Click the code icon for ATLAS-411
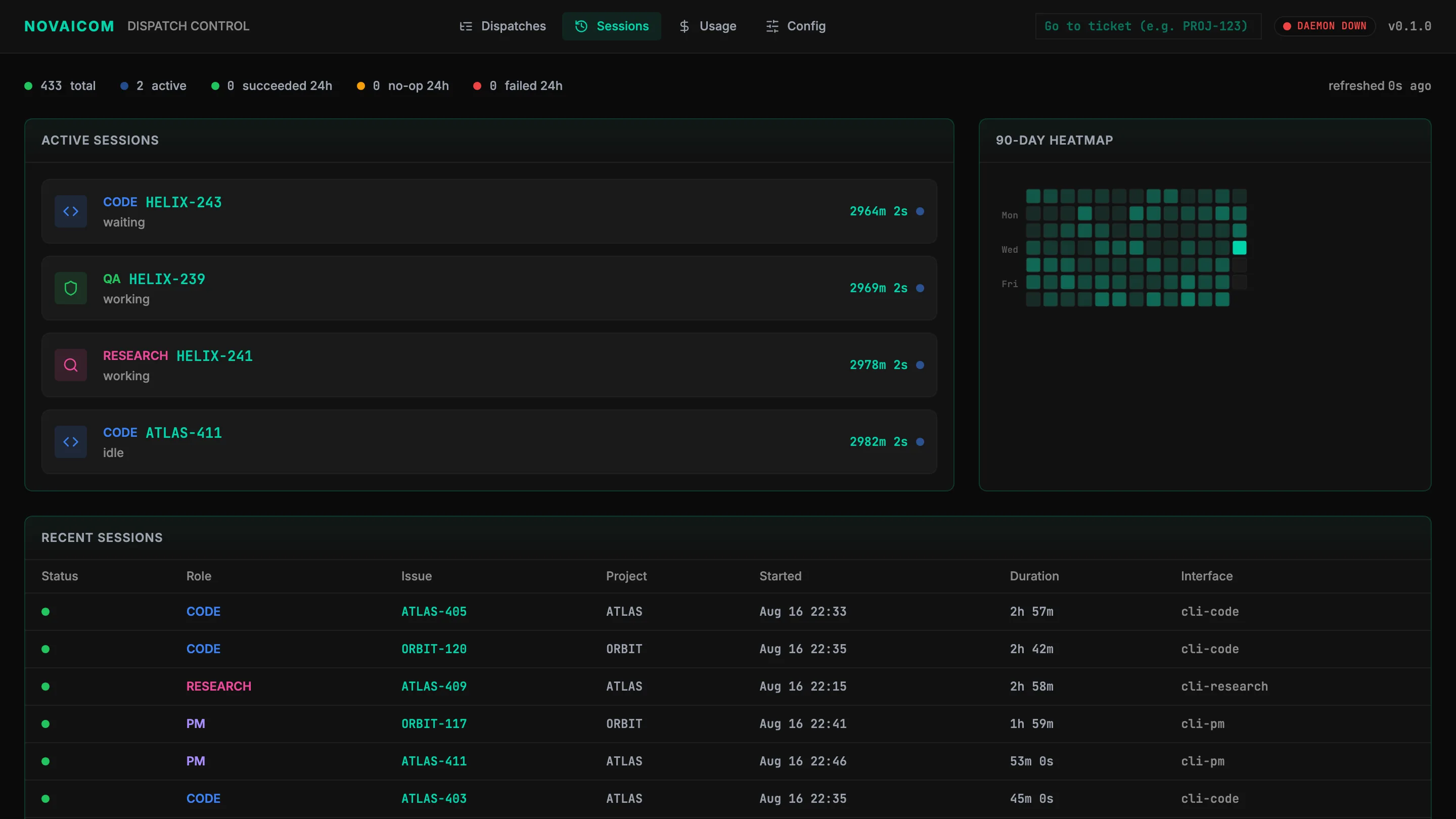Image resolution: width=1456 pixels, height=819 pixels. (71, 442)
